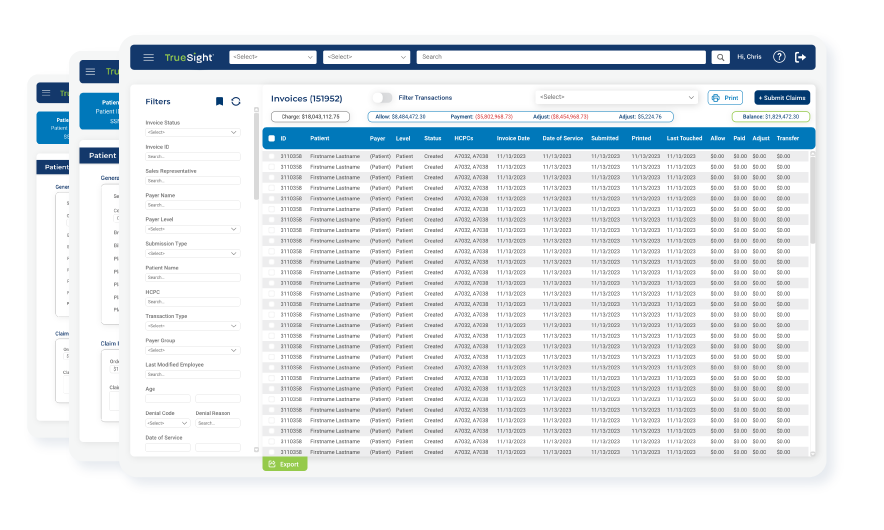The width and height of the screenshot is (884, 530).
Task: Open hamburger menu in rearmost background window
Action: (x=46, y=93)
